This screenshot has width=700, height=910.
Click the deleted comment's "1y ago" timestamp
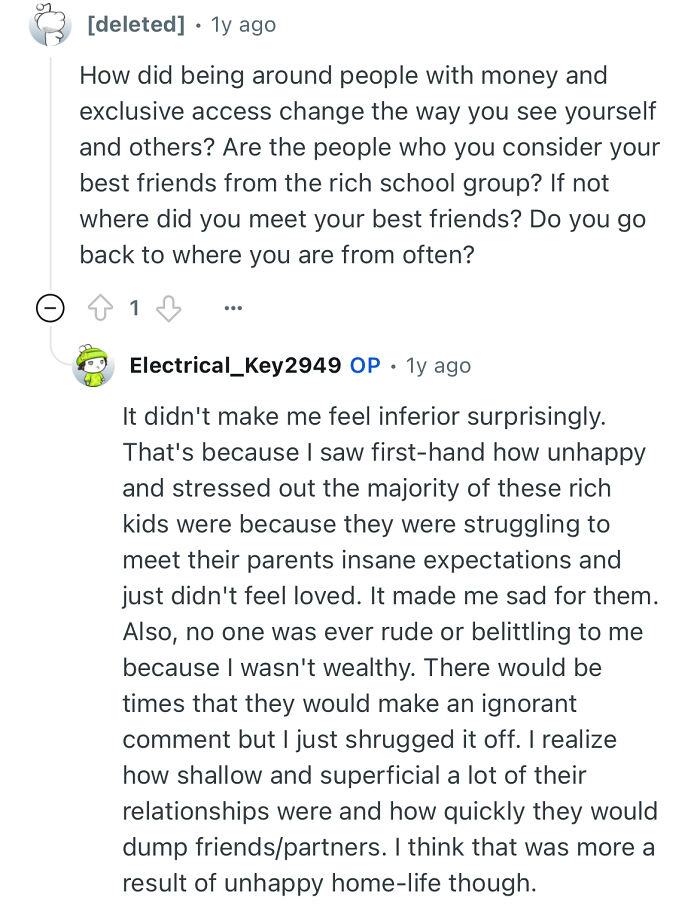[x=243, y=25]
